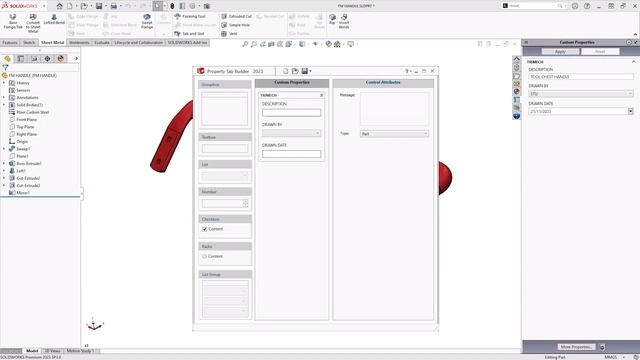Expand the Solid Bodies(1) node
The width and height of the screenshot is (640, 360).
[x=4, y=105]
